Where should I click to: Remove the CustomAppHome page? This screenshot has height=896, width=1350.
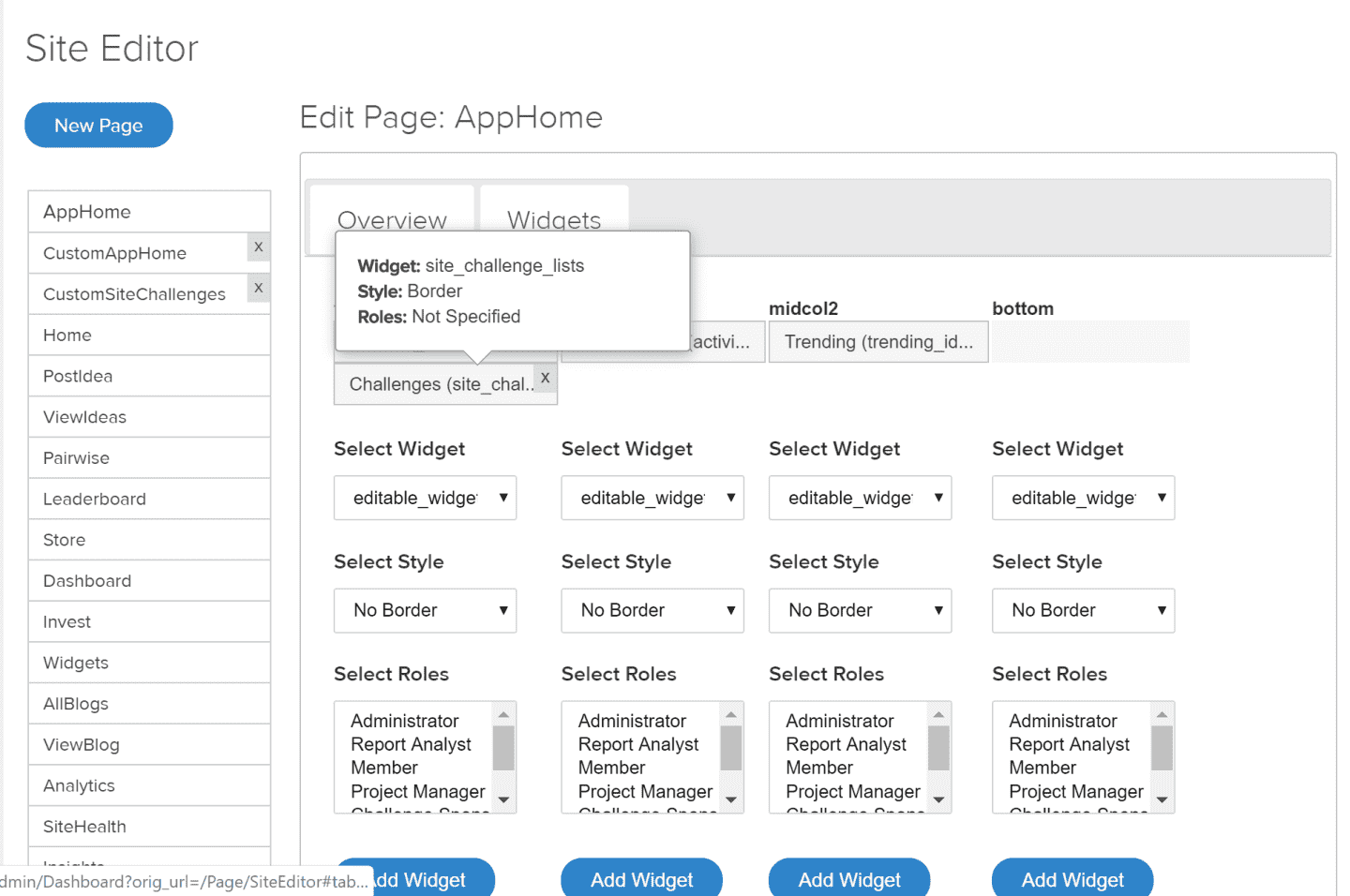pos(258,246)
